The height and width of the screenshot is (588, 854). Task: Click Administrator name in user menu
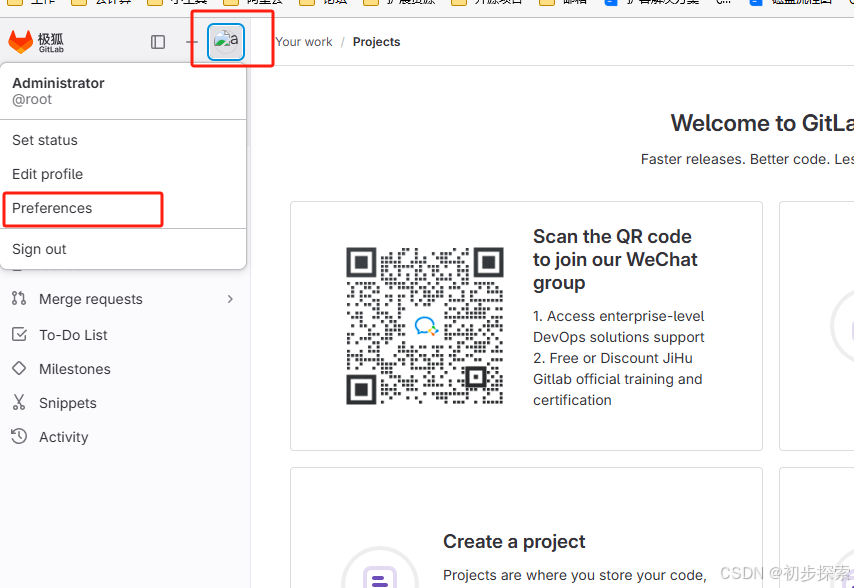pyautogui.click(x=58, y=83)
